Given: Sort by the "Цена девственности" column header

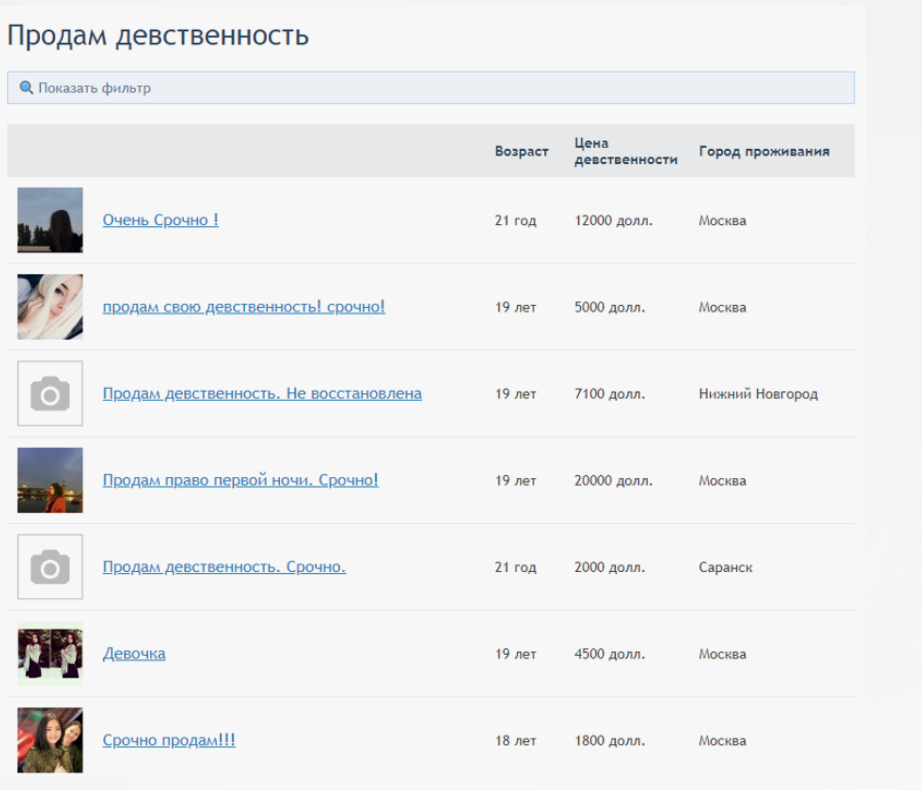Looking at the screenshot, I should click(626, 151).
